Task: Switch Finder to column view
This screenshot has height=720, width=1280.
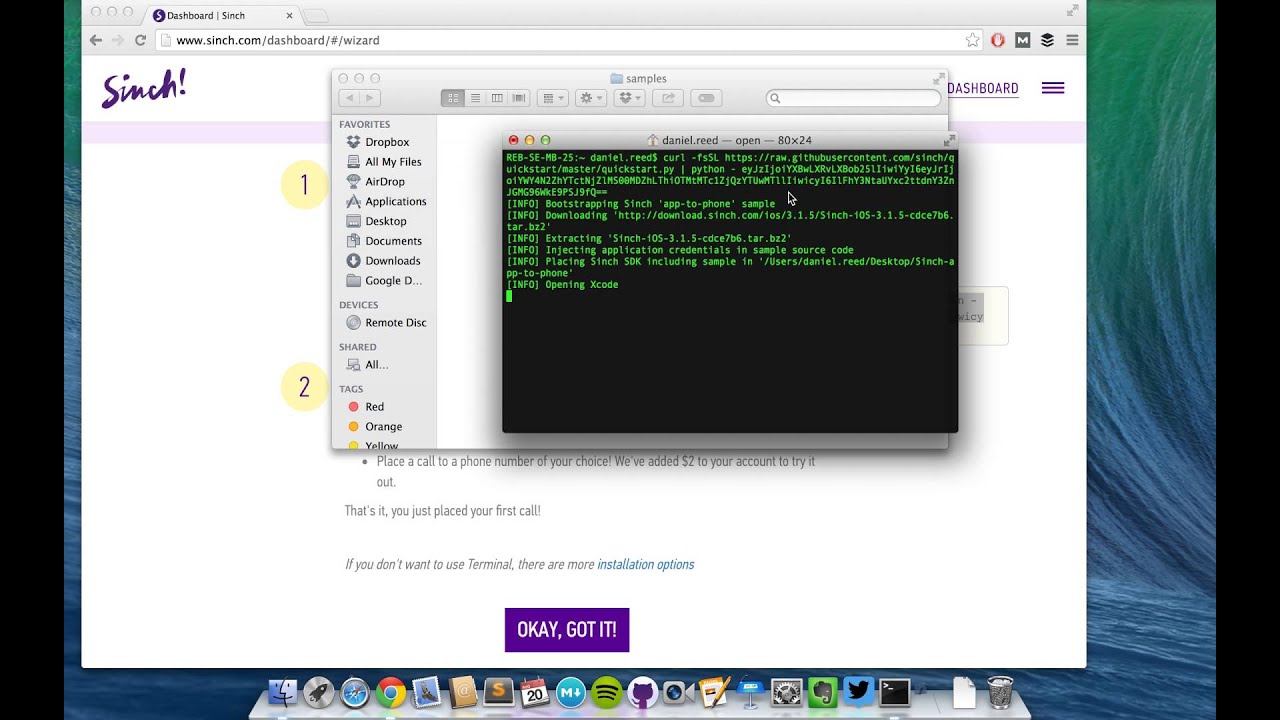Action: pos(497,98)
